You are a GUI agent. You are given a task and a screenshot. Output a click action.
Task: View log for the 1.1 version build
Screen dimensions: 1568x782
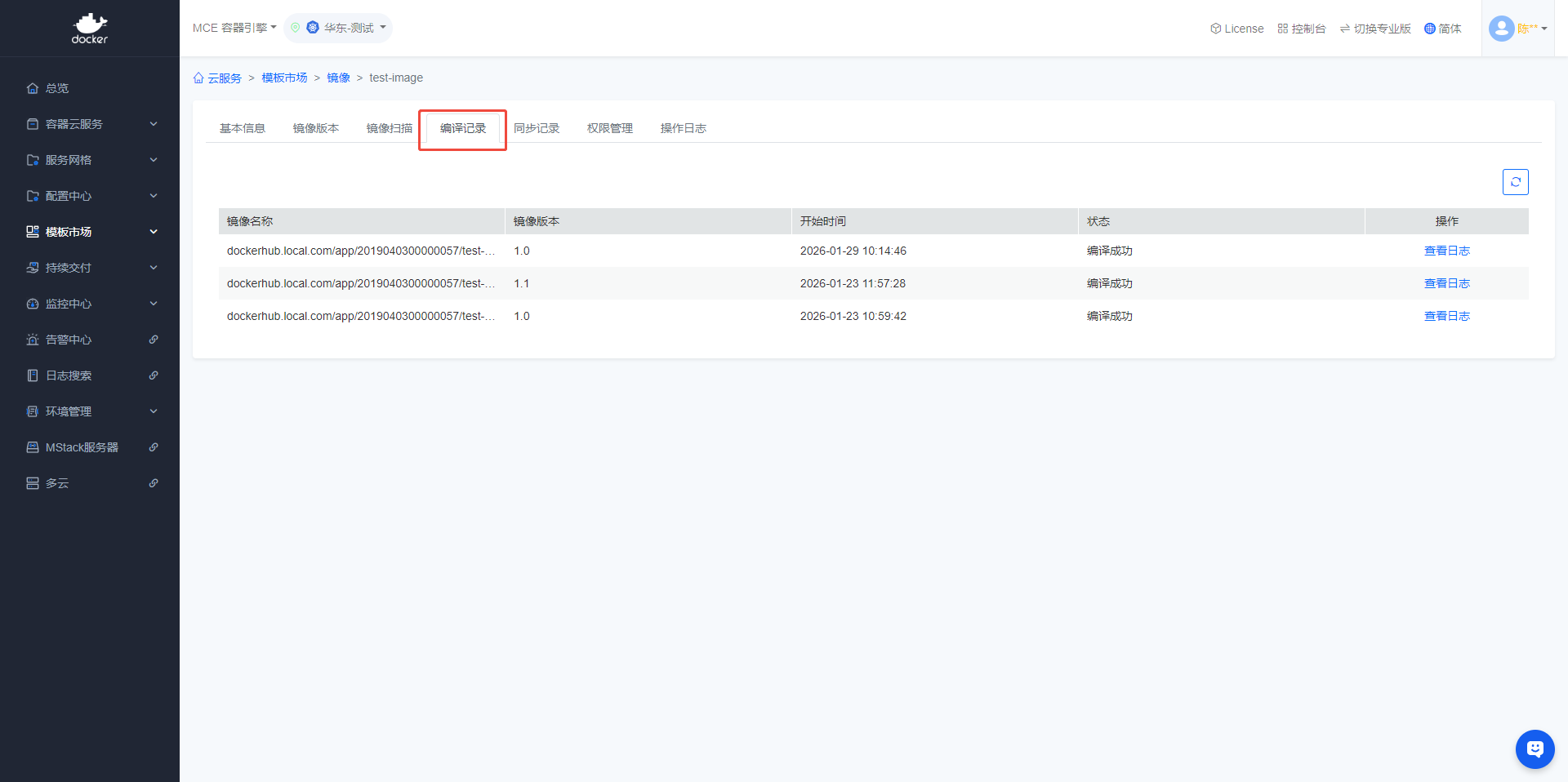[1446, 283]
